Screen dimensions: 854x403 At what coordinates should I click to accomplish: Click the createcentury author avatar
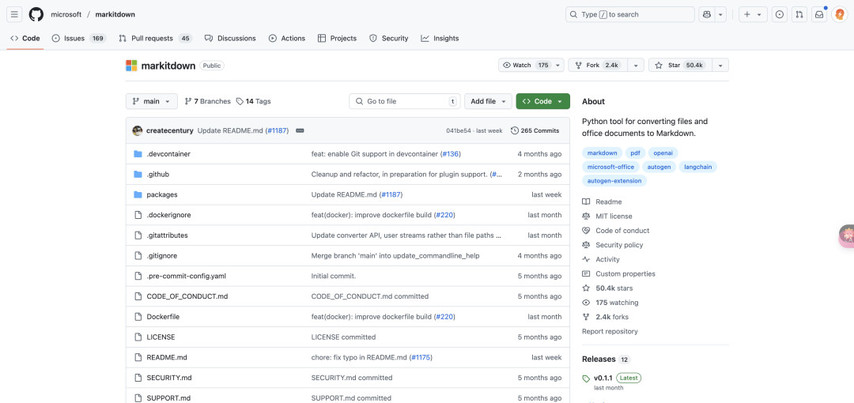coord(137,131)
